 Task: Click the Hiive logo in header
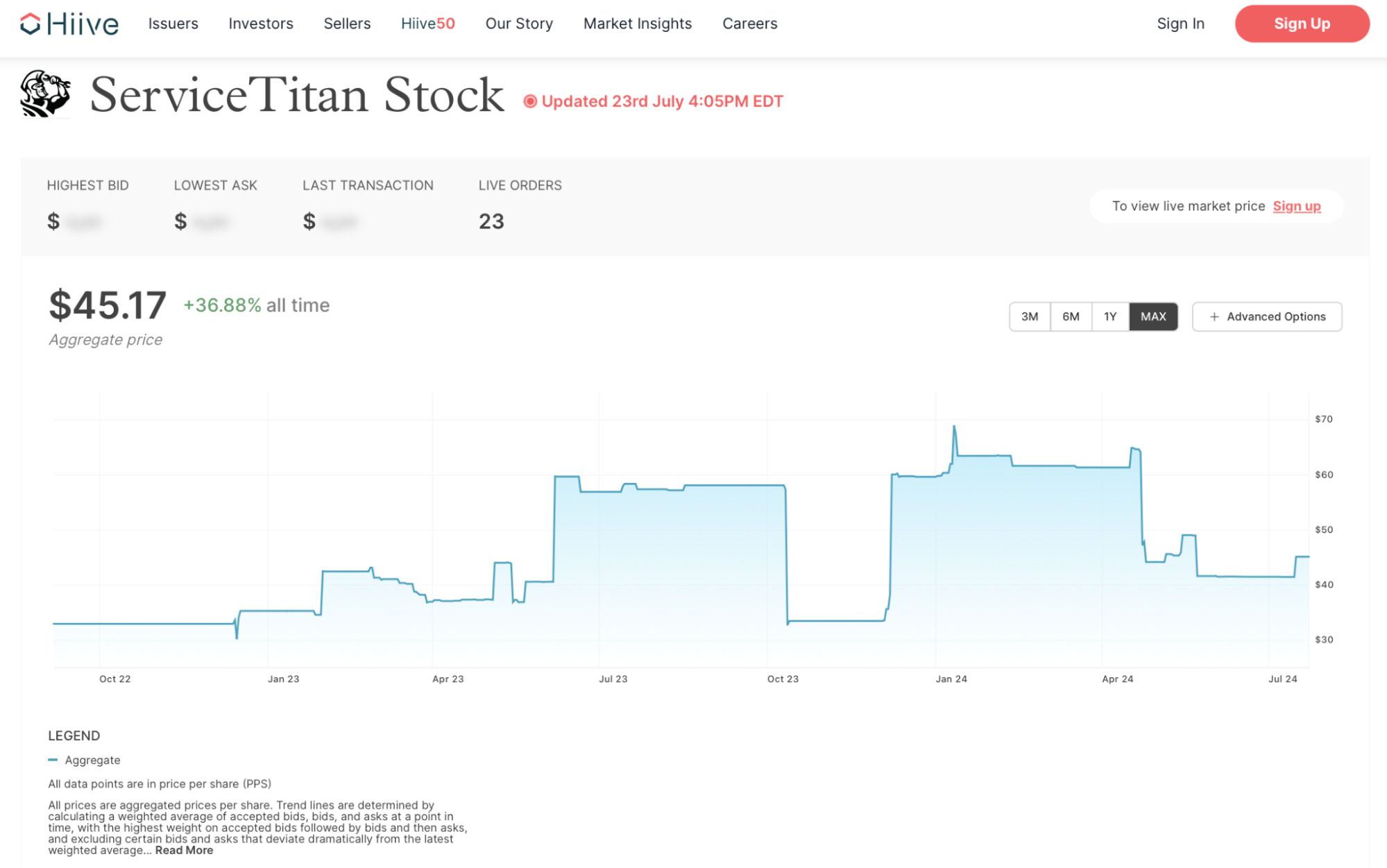69,24
